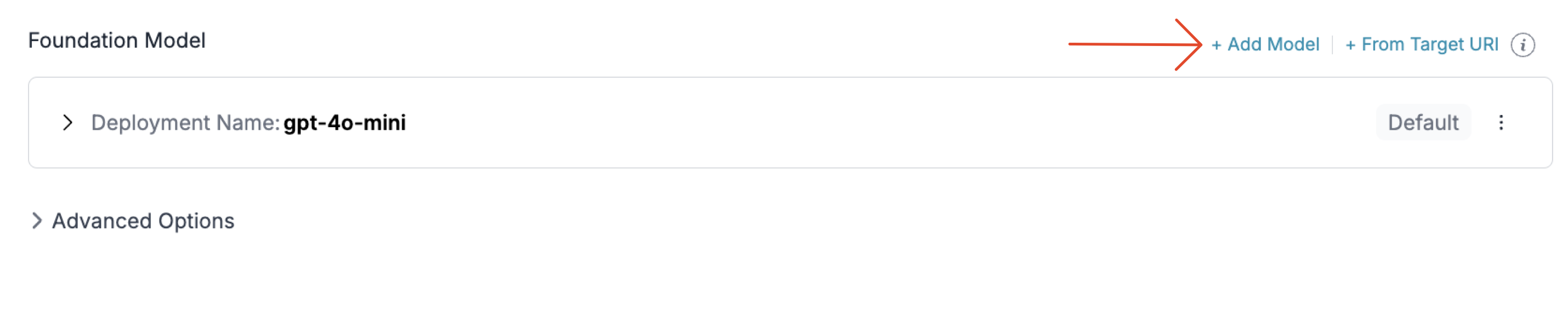Click the word Options in Advanced Options

[196, 221]
